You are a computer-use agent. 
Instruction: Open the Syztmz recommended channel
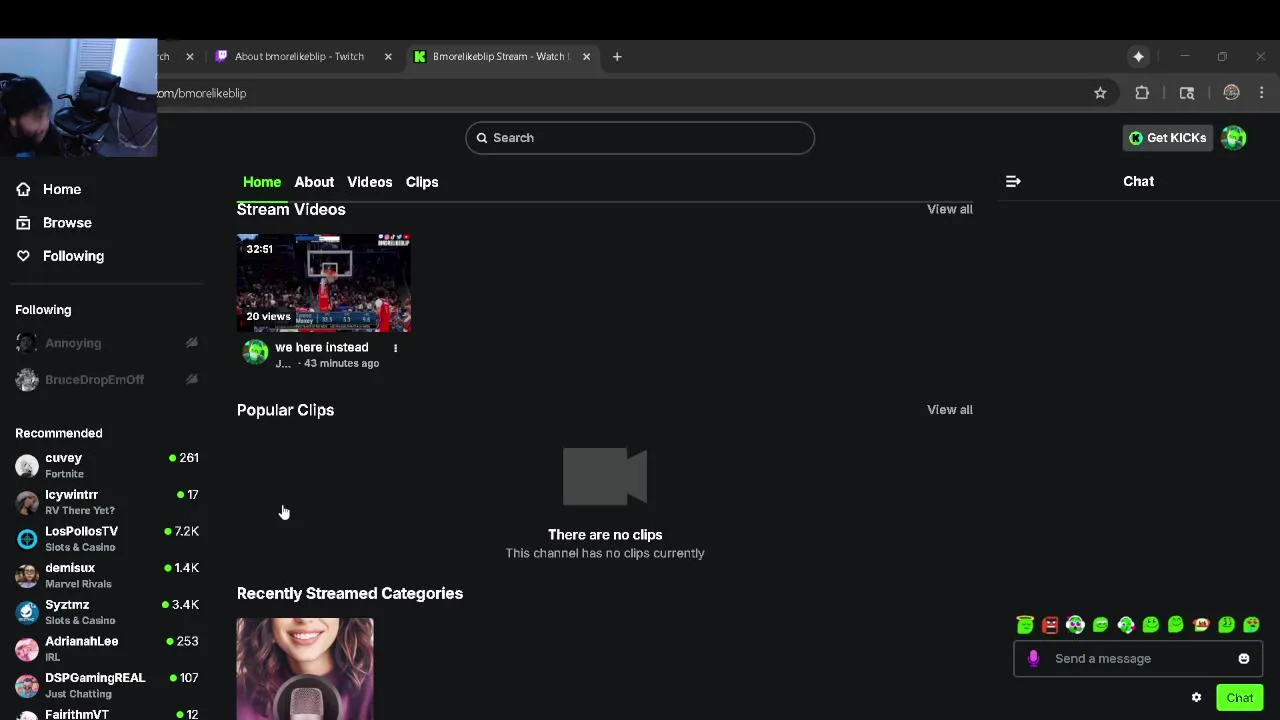point(107,612)
